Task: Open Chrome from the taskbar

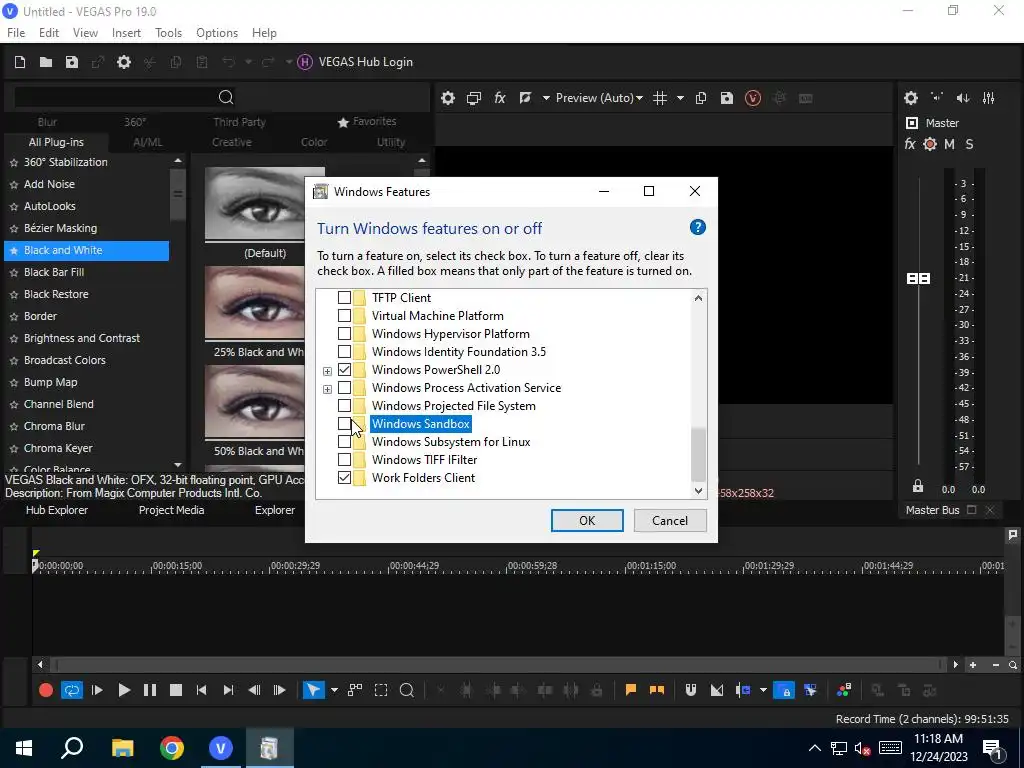Action: pos(172,748)
